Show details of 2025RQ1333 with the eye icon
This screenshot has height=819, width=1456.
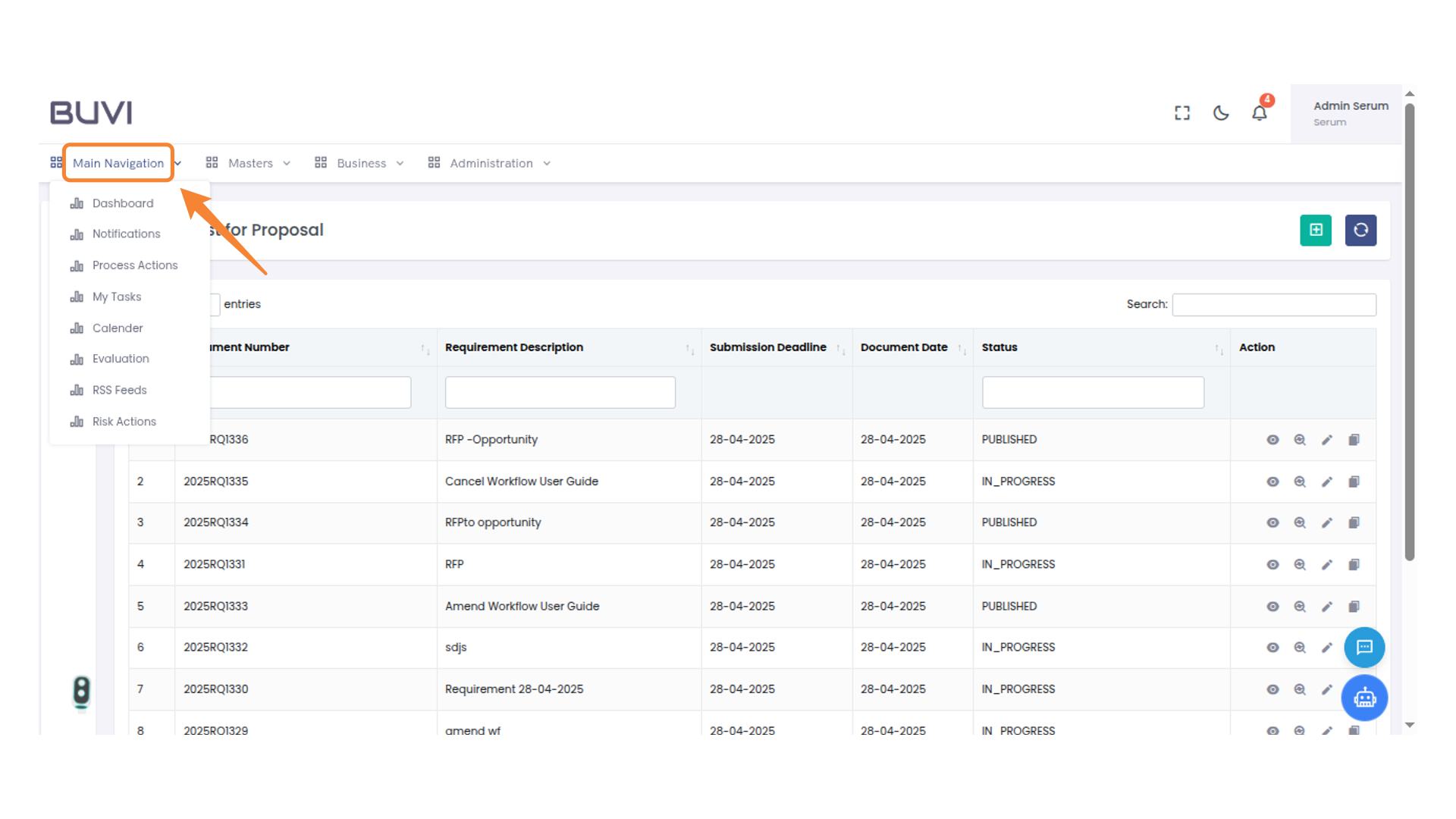click(x=1272, y=606)
